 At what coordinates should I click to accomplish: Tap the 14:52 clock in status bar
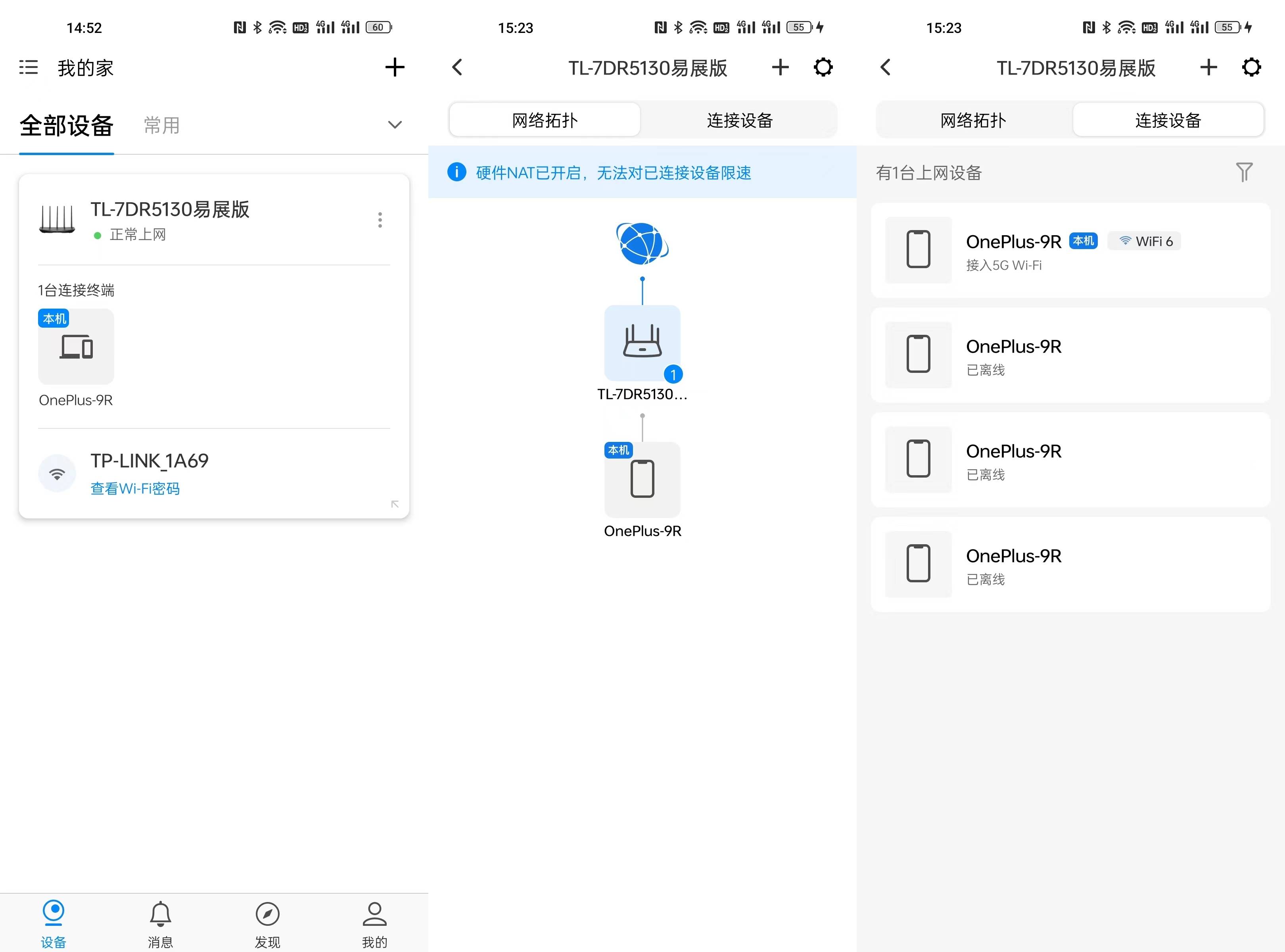(84, 28)
